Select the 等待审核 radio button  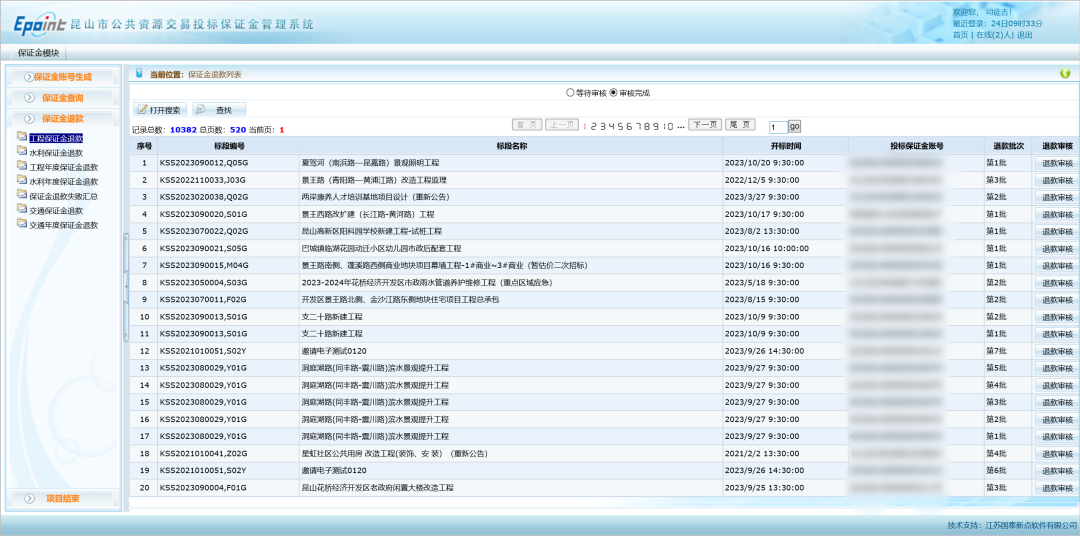click(x=570, y=92)
